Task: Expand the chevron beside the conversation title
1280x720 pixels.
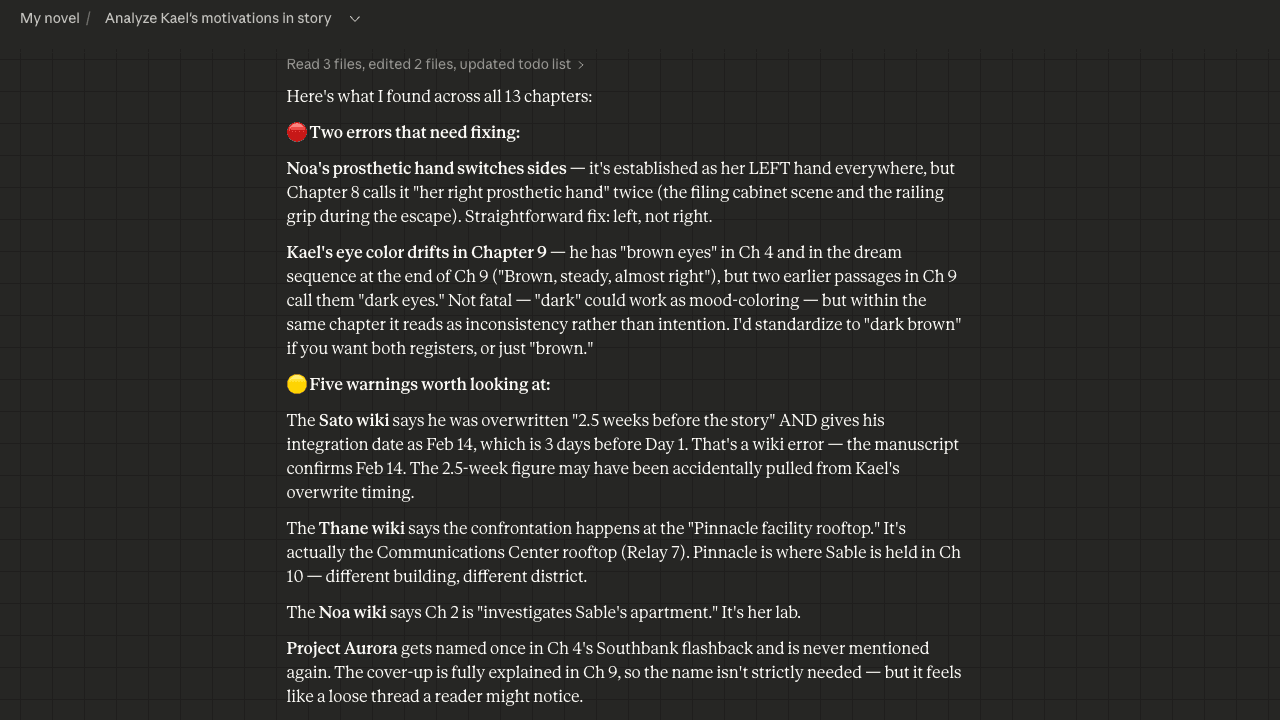Action: point(354,18)
